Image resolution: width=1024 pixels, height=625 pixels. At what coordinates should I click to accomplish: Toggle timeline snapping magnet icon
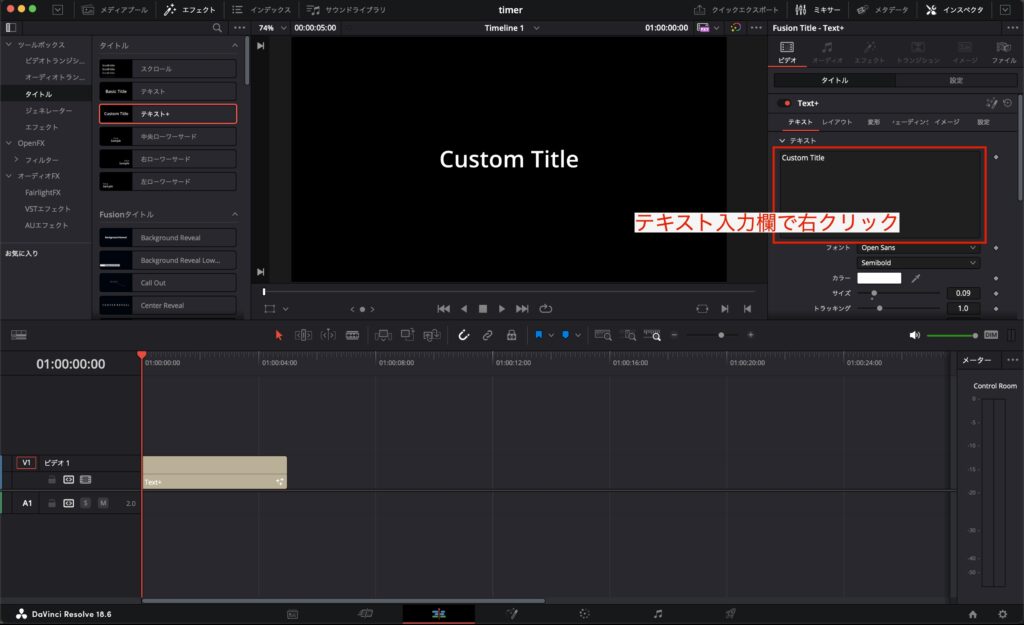pos(464,336)
